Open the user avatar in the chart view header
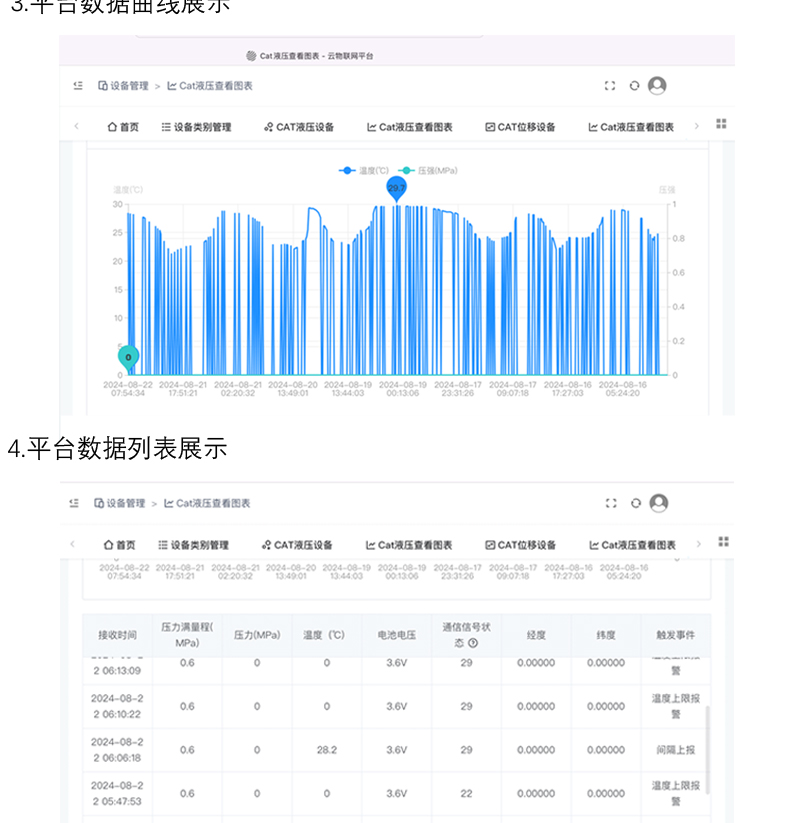 coord(657,86)
